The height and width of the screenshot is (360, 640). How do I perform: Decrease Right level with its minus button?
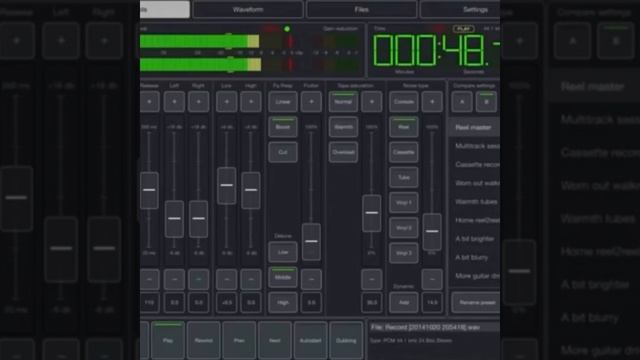(x=198, y=279)
